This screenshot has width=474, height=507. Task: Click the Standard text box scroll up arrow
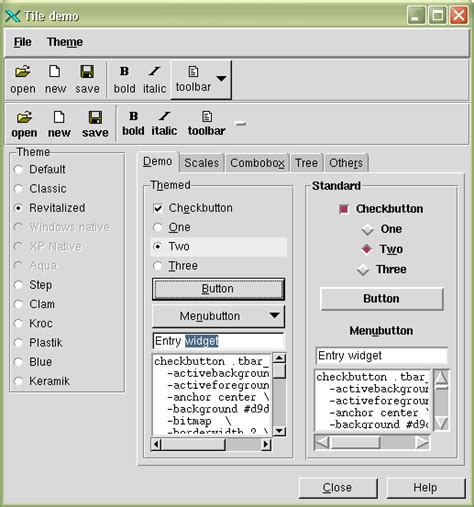(x=442, y=377)
